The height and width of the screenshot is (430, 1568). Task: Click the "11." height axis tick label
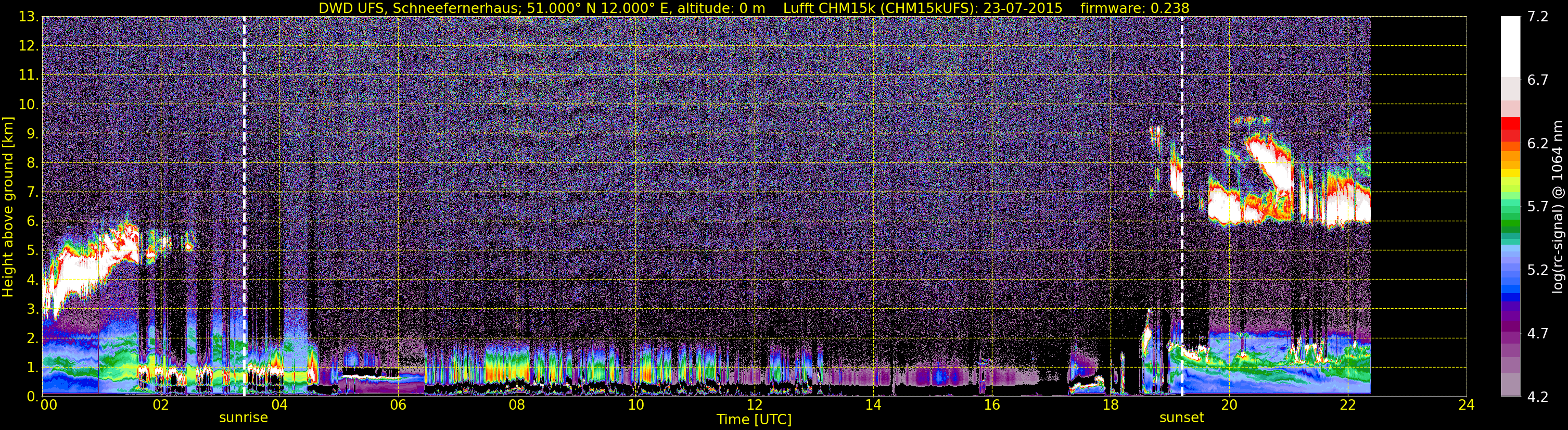tap(28, 75)
